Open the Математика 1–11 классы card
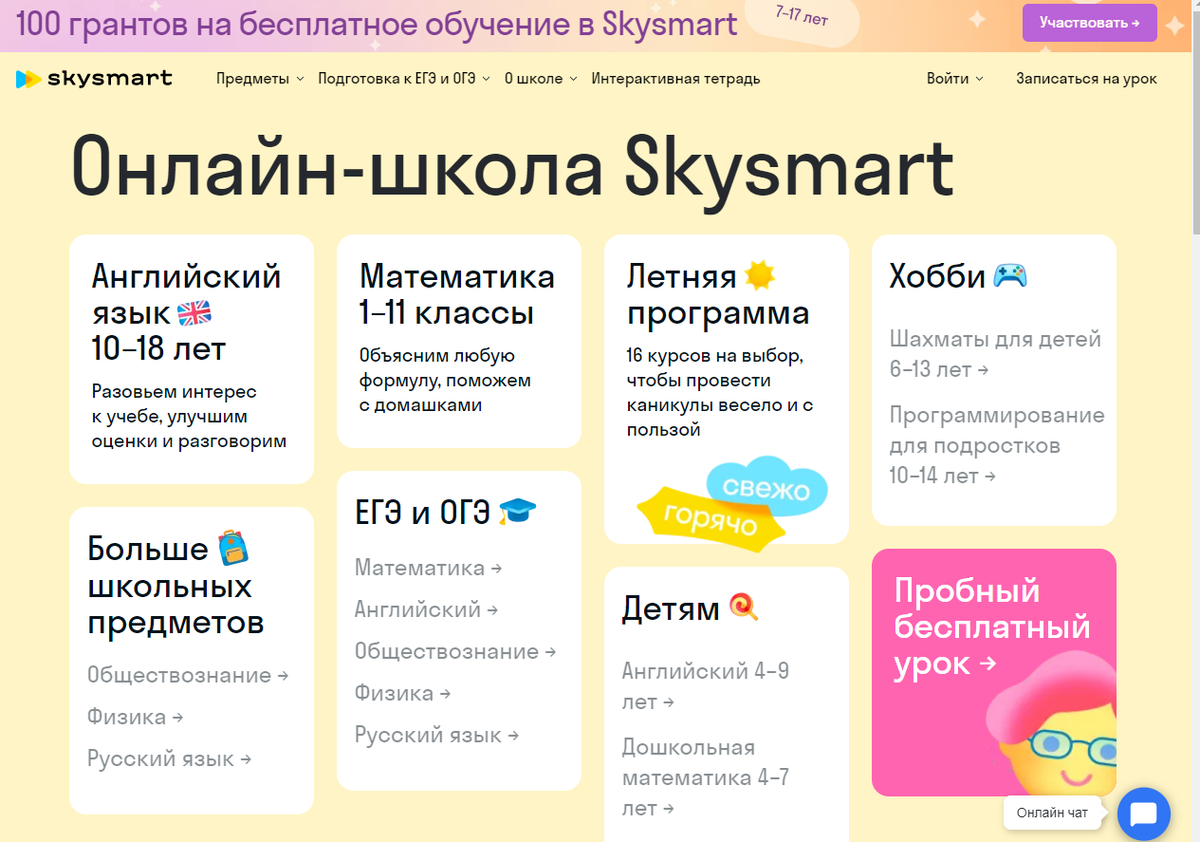The width and height of the screenshot is (1200, 842). 459,341
